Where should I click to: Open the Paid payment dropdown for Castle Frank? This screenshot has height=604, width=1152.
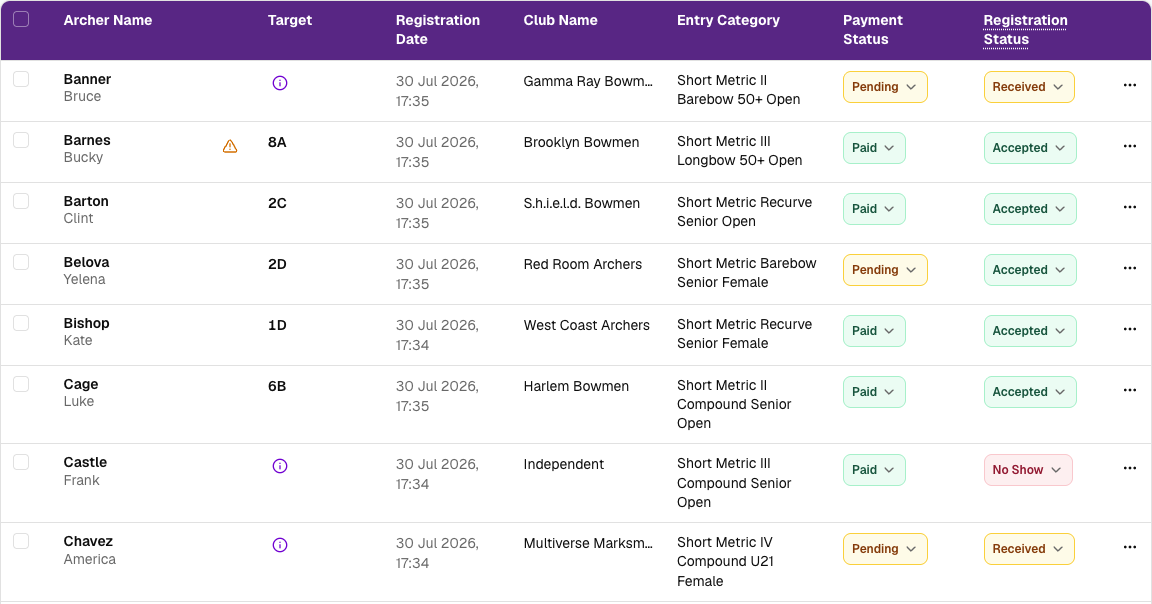[874, 470]
